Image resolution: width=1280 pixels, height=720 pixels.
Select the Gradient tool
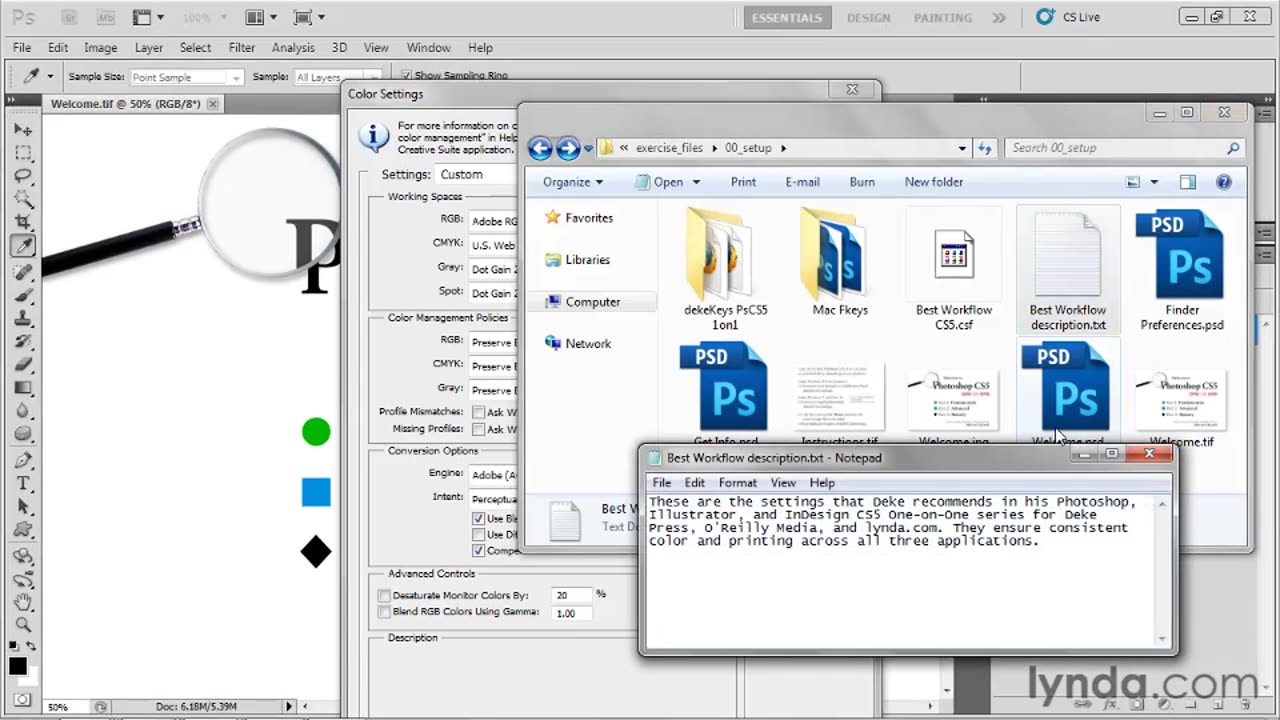[23, 388]
